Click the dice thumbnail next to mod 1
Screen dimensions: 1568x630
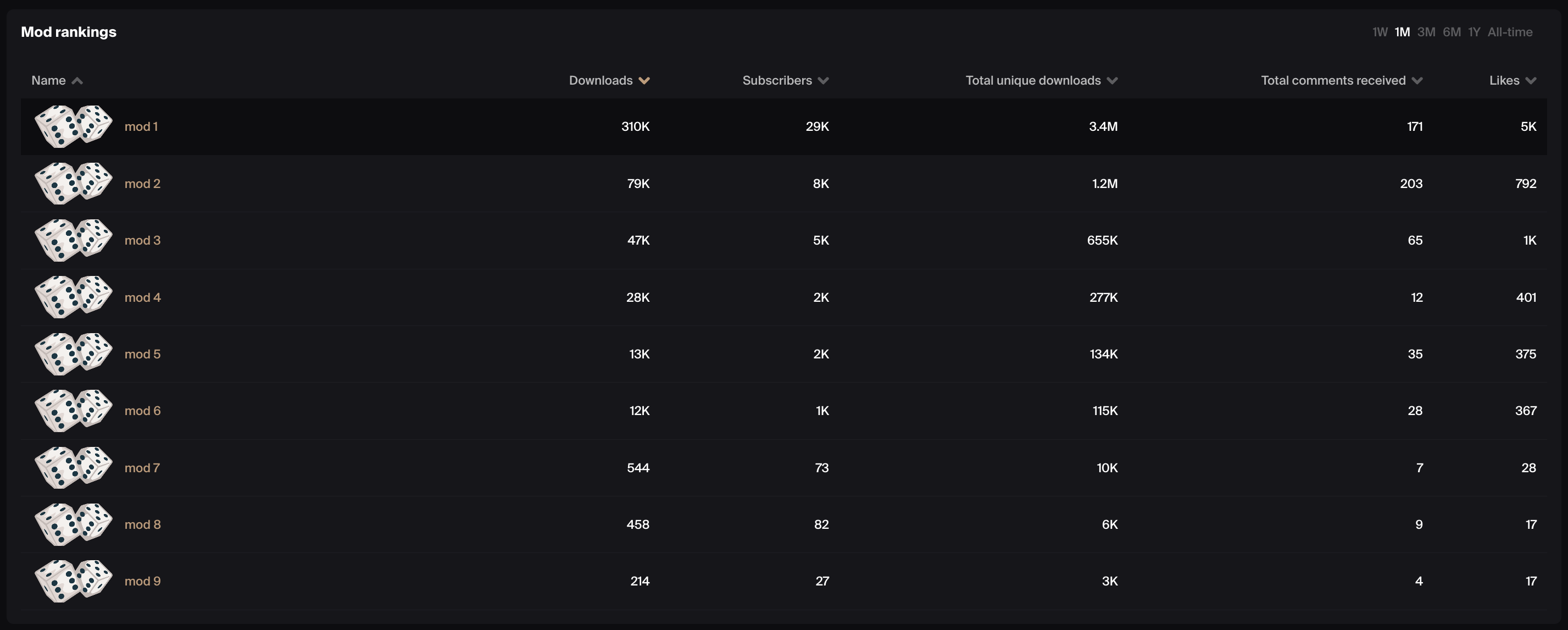coord(73,126)
